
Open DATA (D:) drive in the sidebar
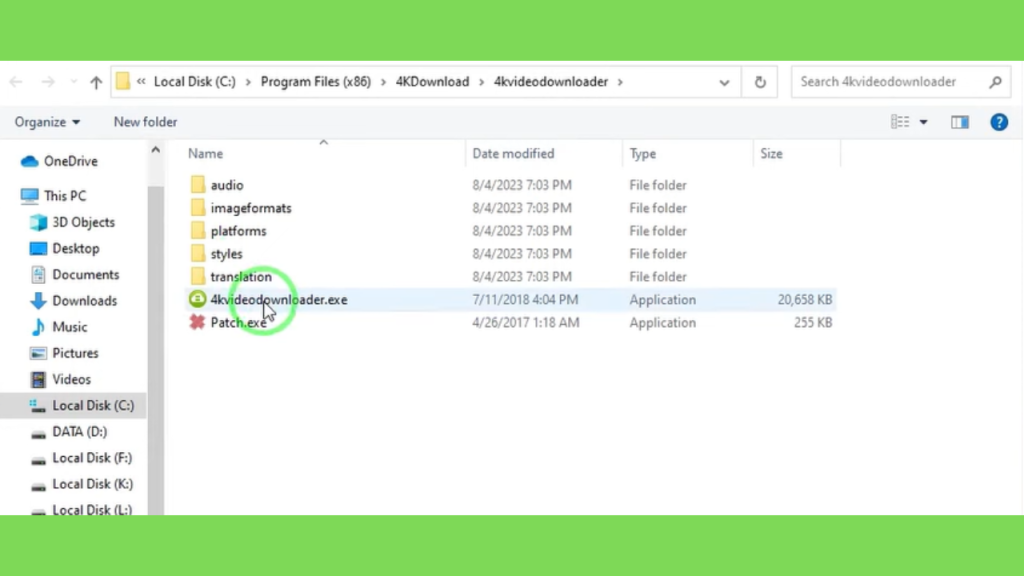coord(79,432)
